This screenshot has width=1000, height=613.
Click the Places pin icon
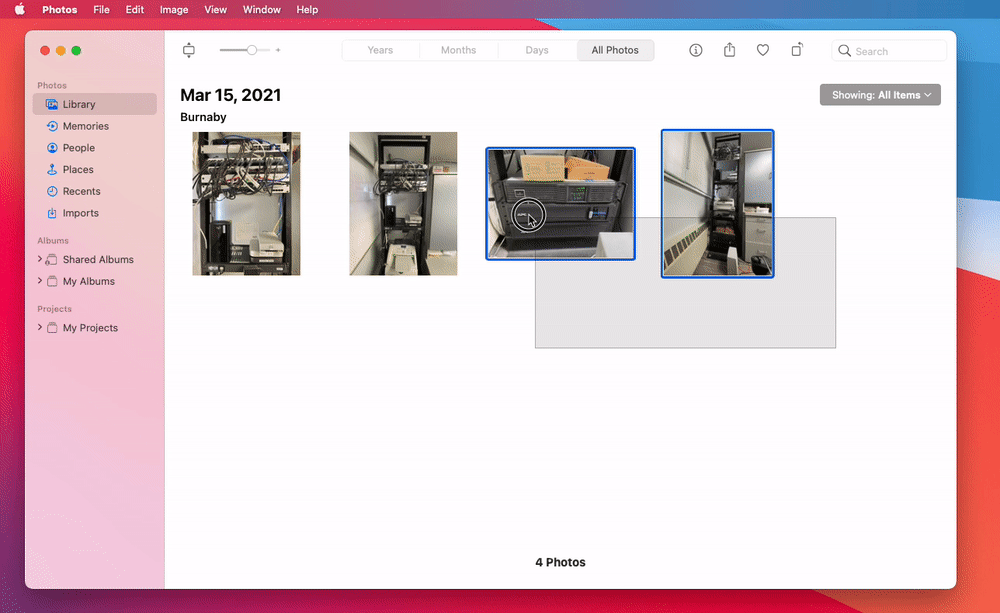(52, 169)
